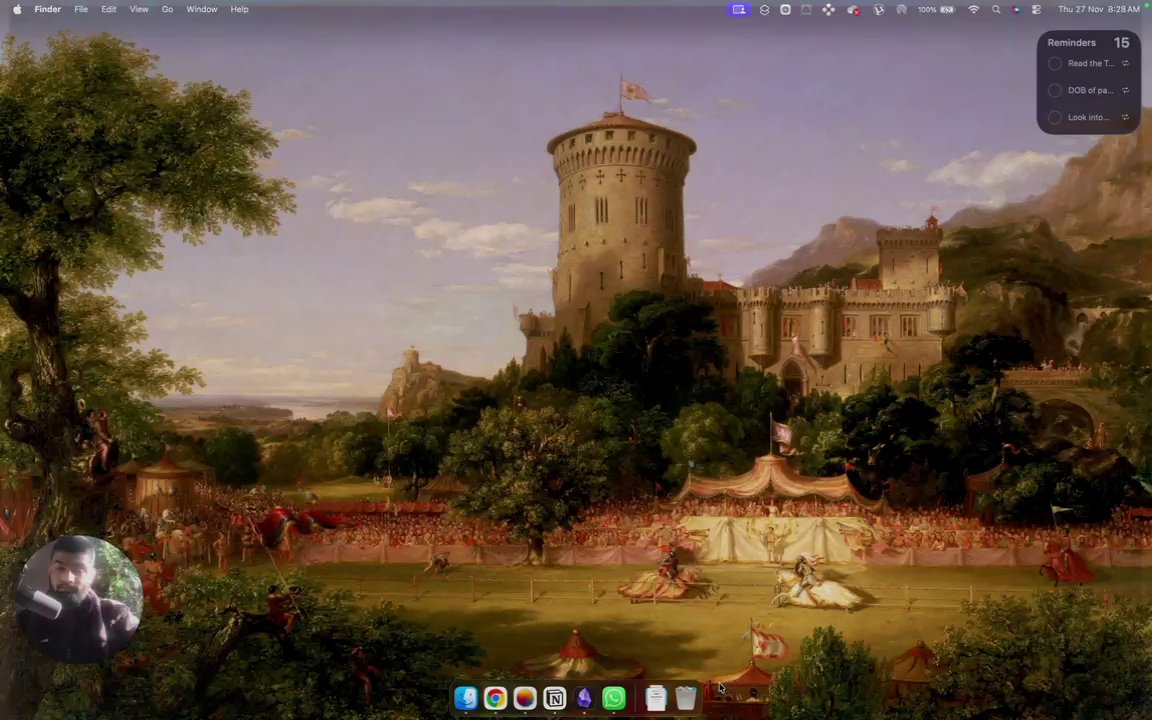Open the documents stack in the Dock
Image resolution: width=1152 pixels, height=720 pixels.
click(656, 698)
